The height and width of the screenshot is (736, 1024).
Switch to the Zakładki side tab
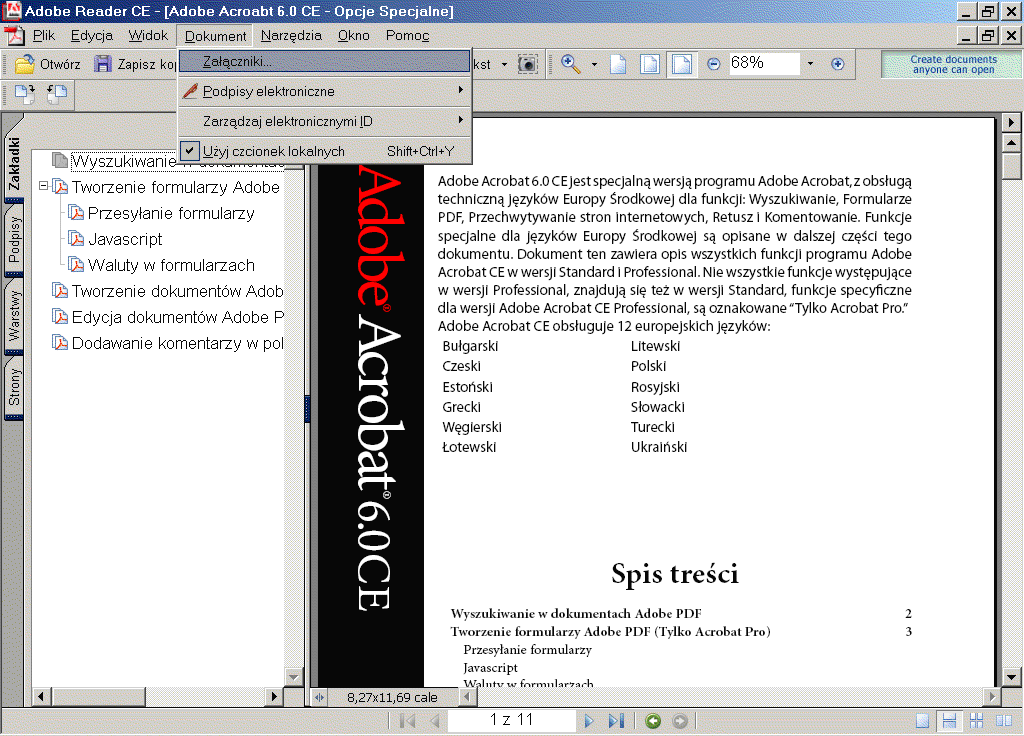point(14,163)
